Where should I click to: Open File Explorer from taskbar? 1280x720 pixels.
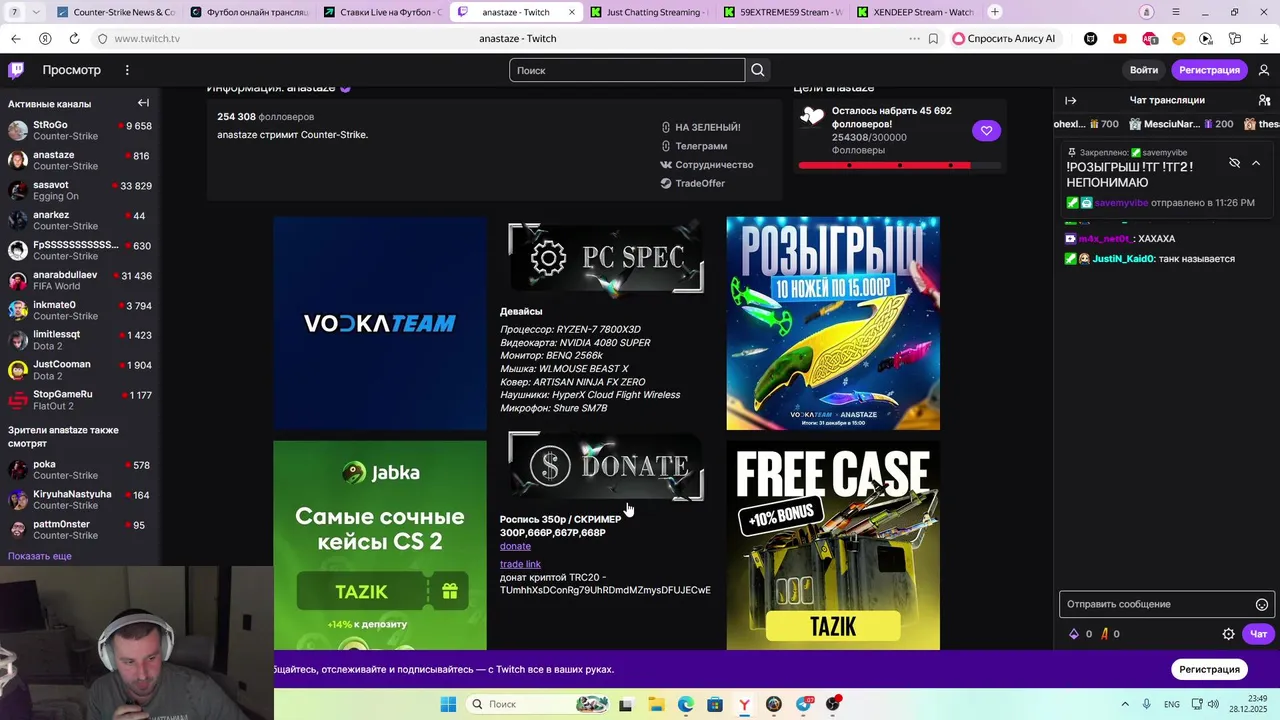[x=656, y=704]
